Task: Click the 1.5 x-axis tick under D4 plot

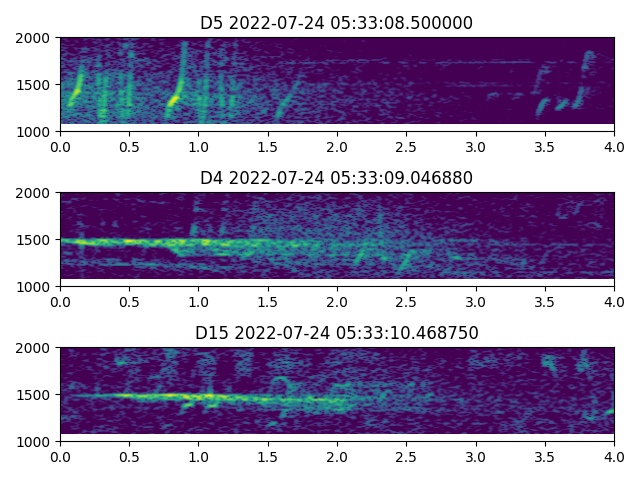Action: pyautogui.click(x=268, y=301)
